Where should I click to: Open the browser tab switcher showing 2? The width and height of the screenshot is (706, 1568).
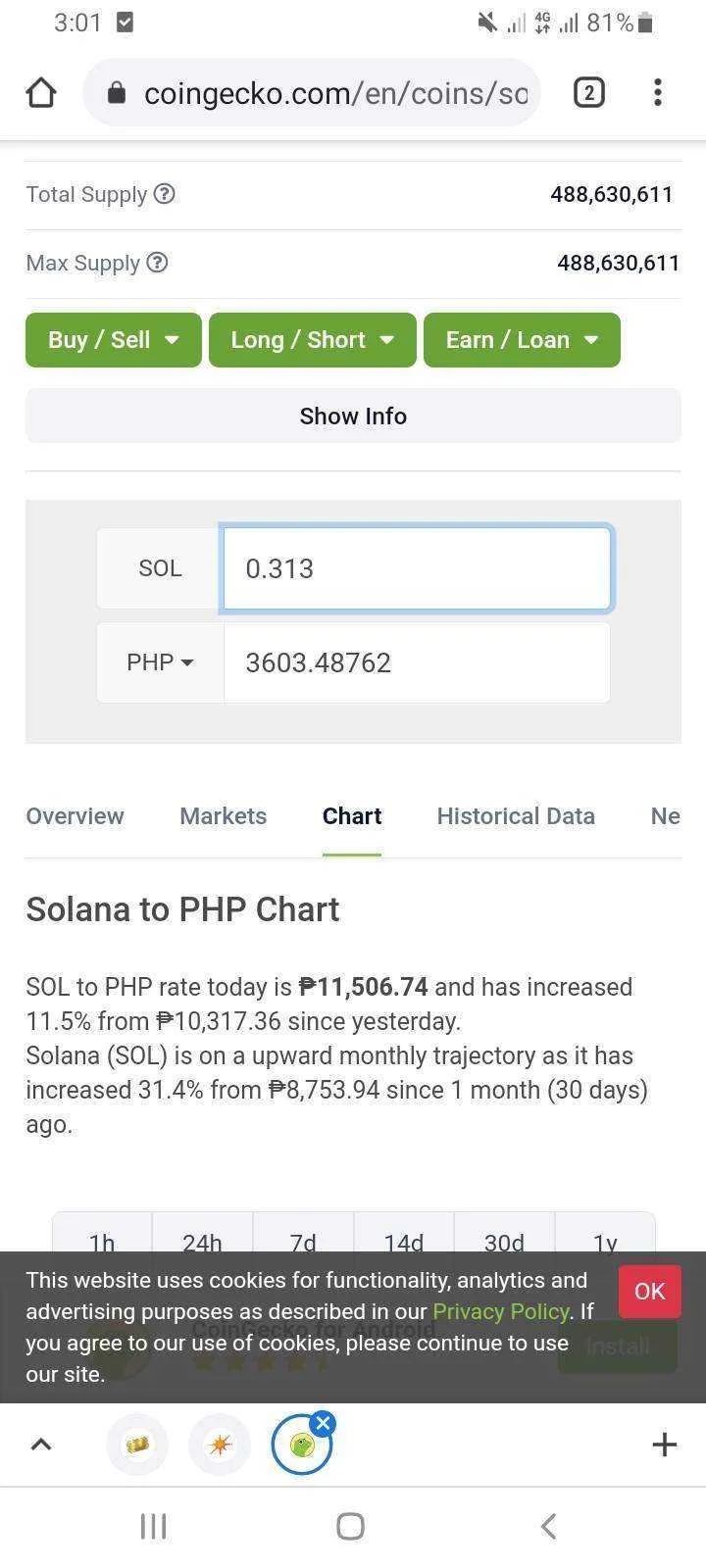point(588,93)
